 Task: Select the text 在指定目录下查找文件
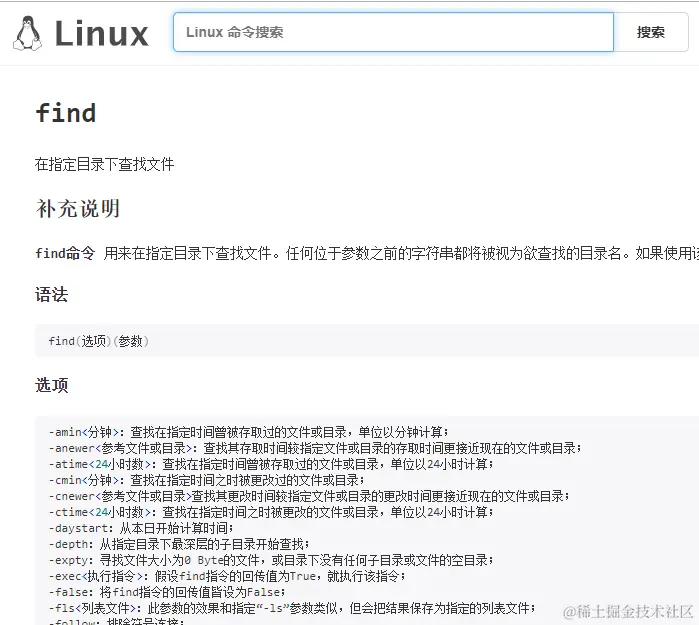104,164
